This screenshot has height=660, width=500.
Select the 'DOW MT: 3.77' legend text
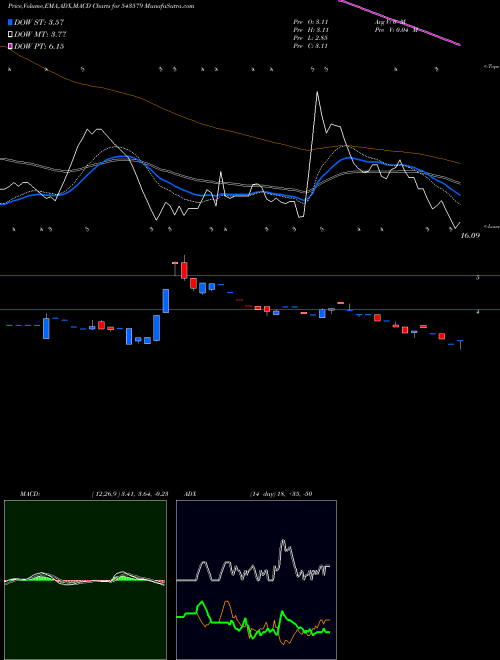point(40,35)
